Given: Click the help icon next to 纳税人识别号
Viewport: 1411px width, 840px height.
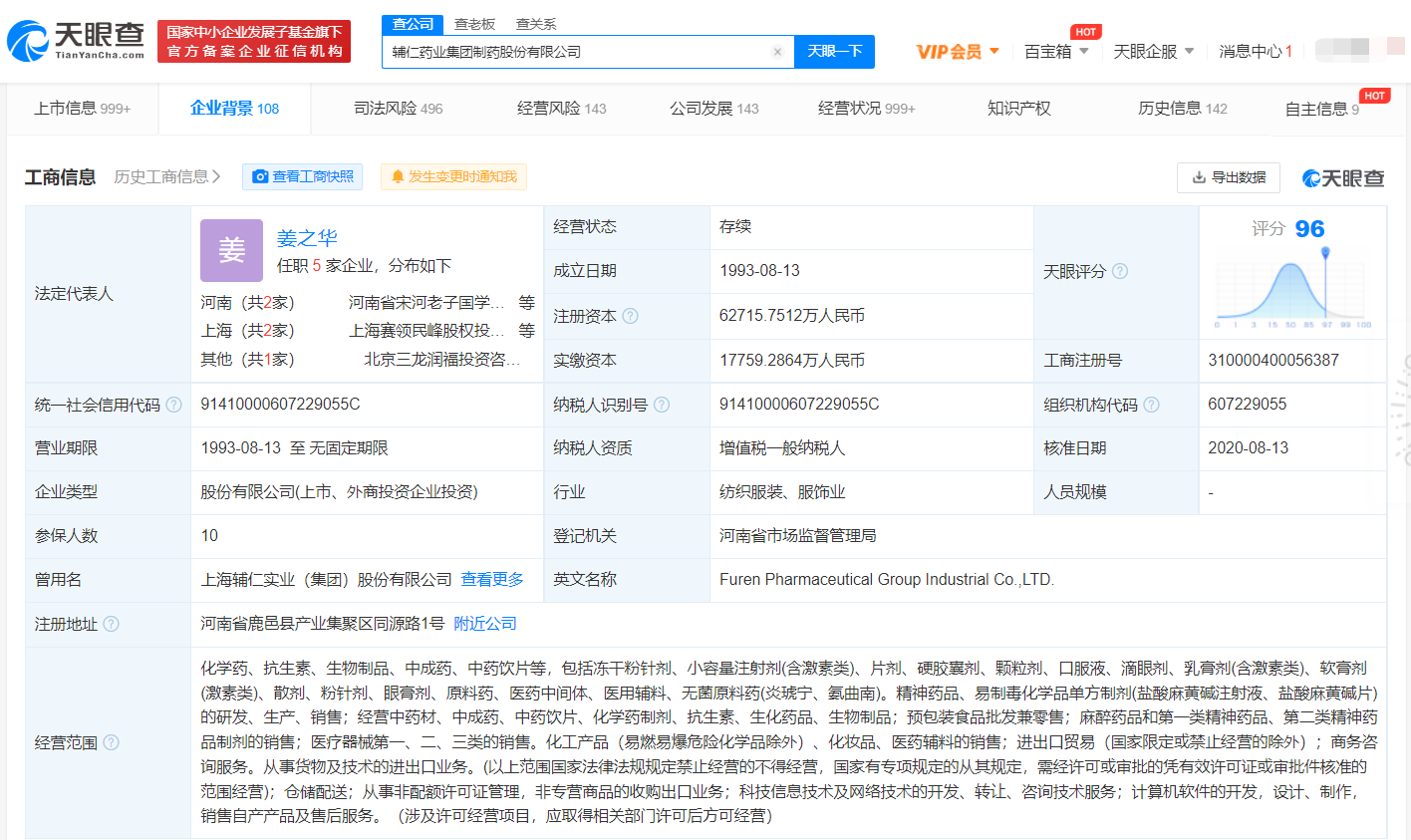Looking at the screenshot, I should (662, 405).
